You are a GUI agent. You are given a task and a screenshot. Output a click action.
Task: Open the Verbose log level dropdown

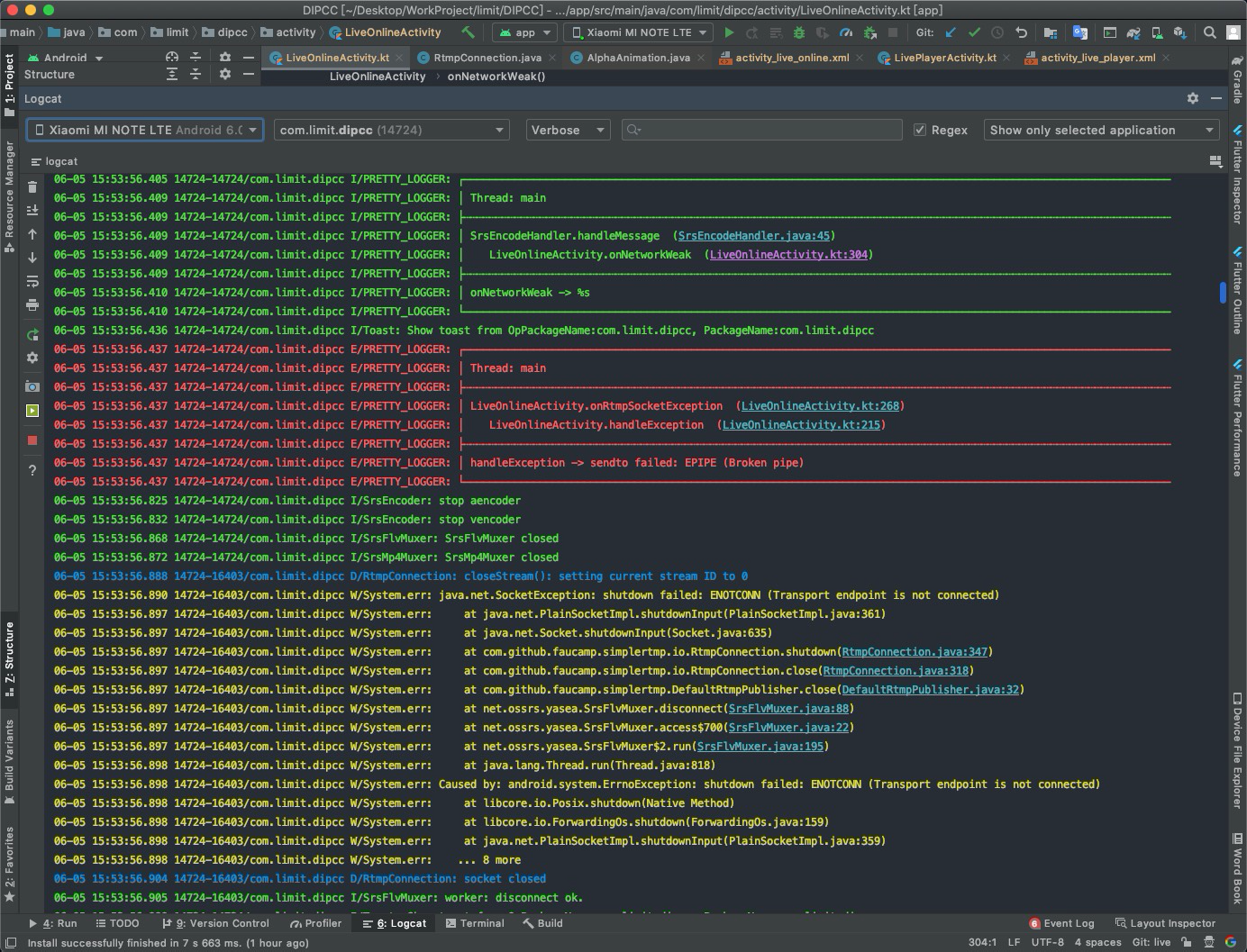pyautogui.click(x=569, y=130)
